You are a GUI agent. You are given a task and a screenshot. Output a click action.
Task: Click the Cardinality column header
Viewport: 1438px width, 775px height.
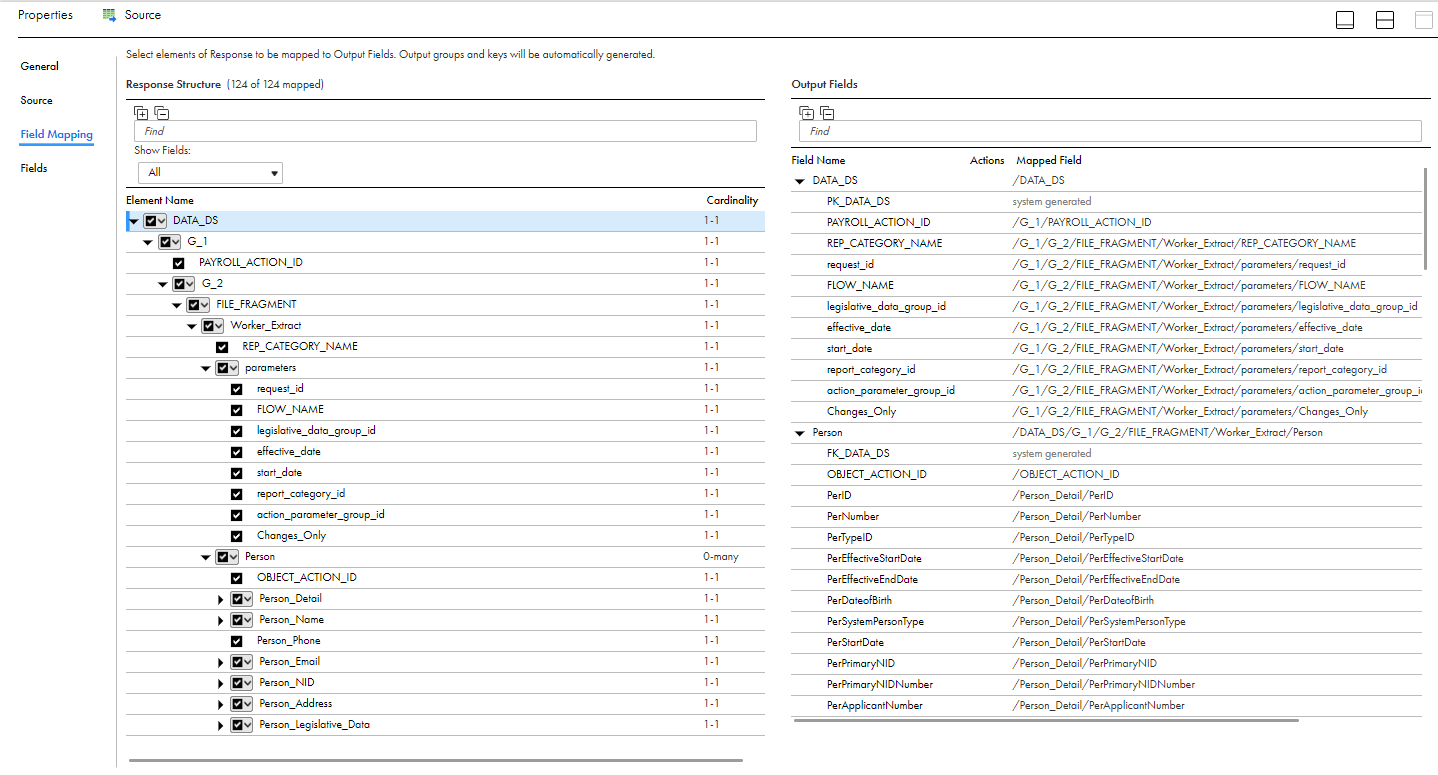[x=732, y=200]
